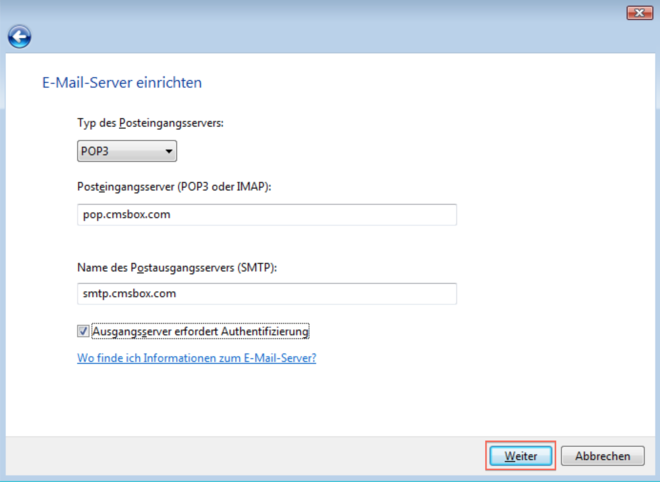Click the 'Posteingangsserver (POP3 oder IMAP):' label

coord(174,187)
